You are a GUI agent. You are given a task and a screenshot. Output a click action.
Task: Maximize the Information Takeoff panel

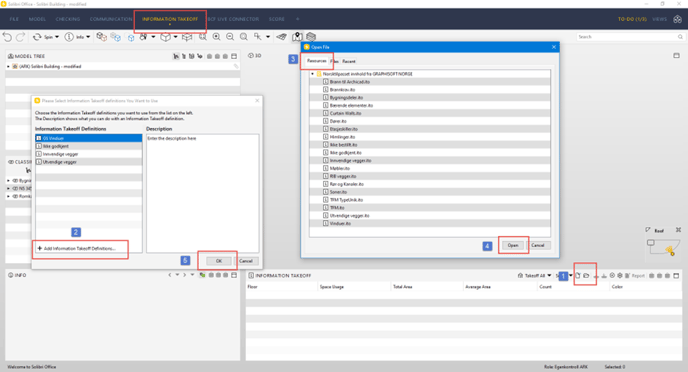[x=676, y=275]
